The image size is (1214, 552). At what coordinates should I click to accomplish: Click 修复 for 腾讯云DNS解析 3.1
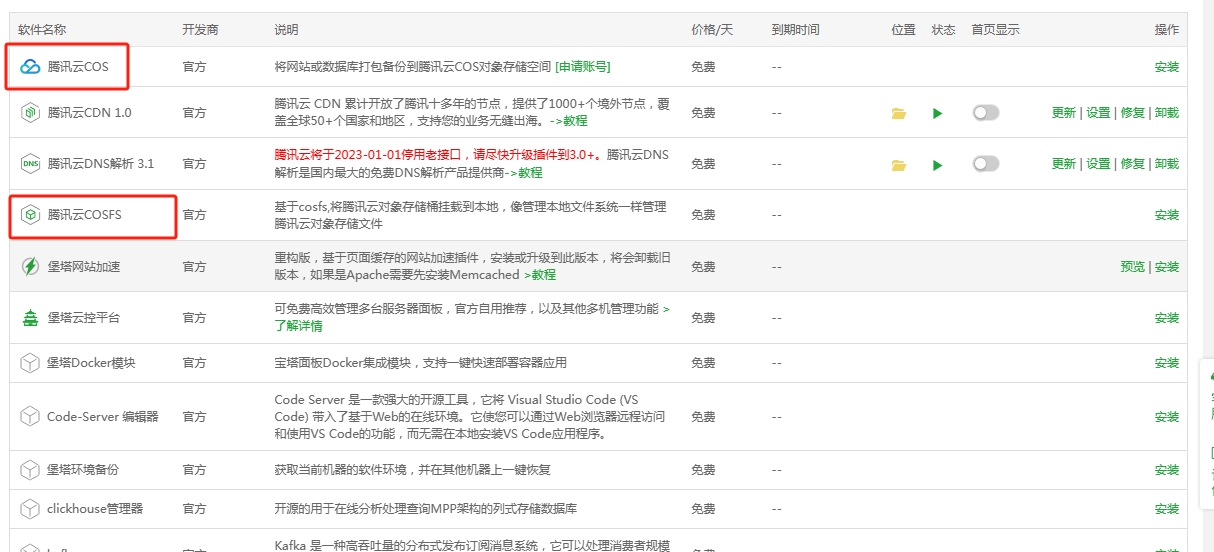1132,164
